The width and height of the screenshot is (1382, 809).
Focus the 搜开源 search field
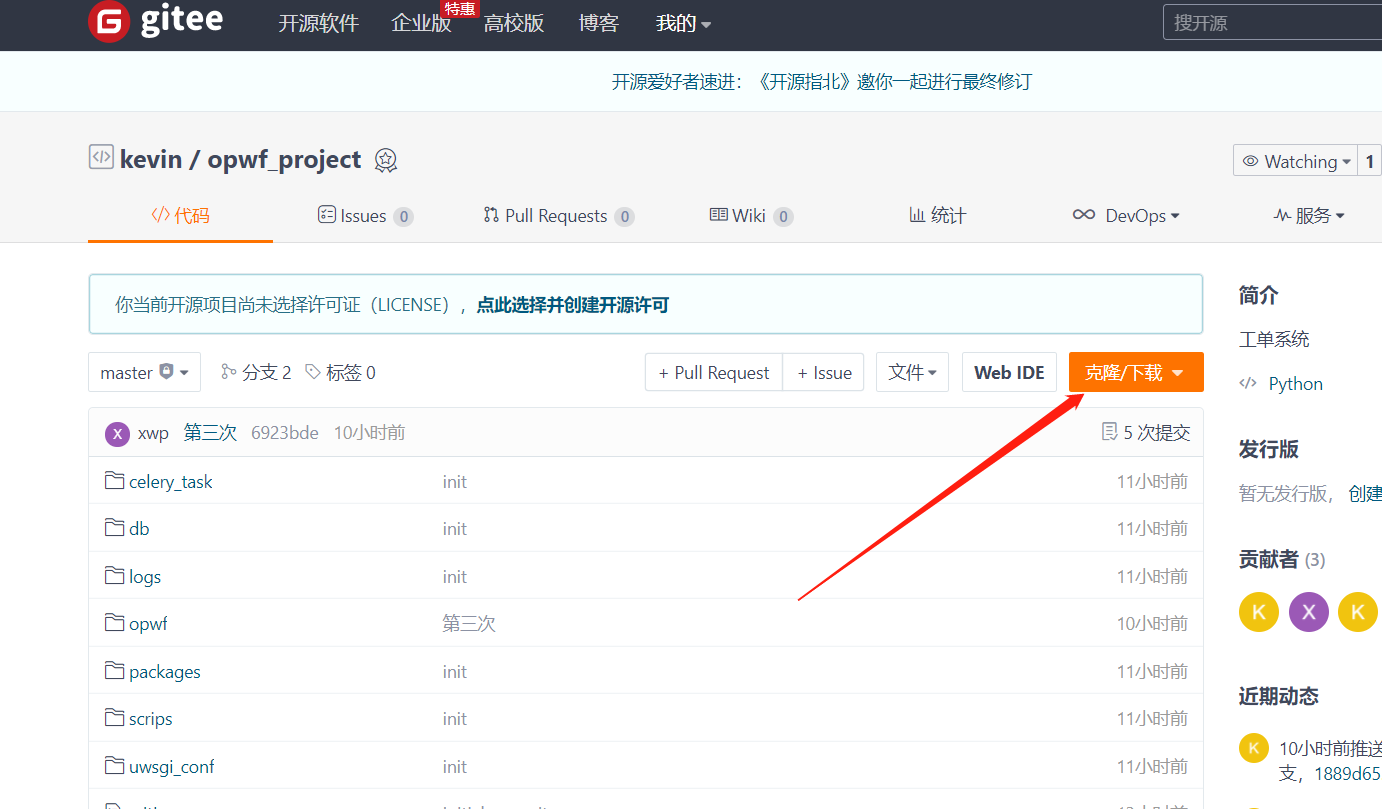1272,22
